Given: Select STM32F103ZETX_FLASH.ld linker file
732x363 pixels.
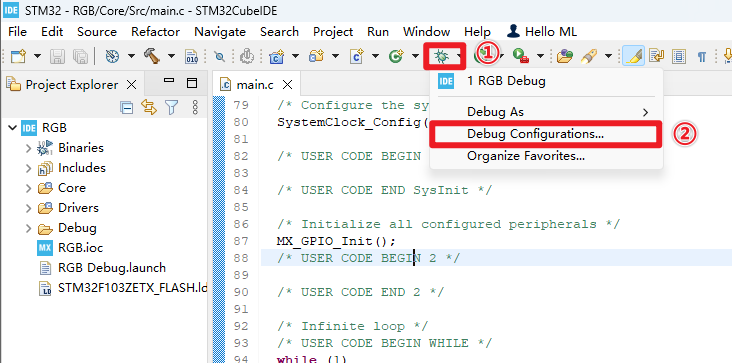Looking at the screenshot, I should 133,288.
